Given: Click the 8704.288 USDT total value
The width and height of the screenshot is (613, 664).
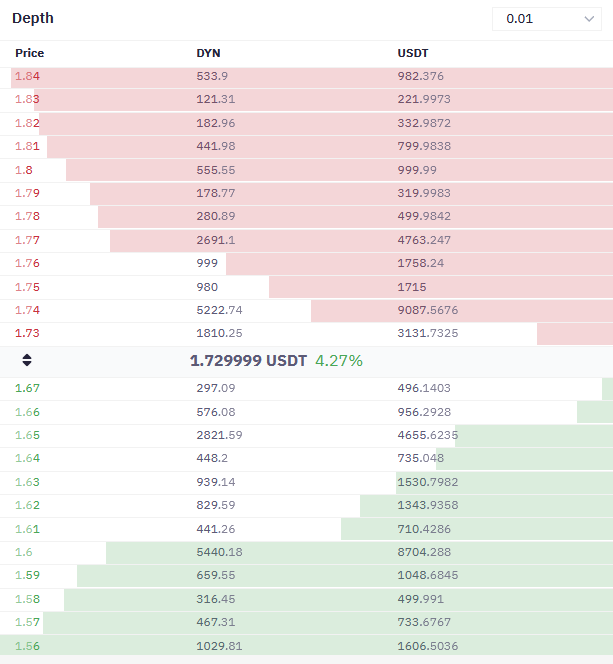Looking at the screenshot, I should (424, 552).
